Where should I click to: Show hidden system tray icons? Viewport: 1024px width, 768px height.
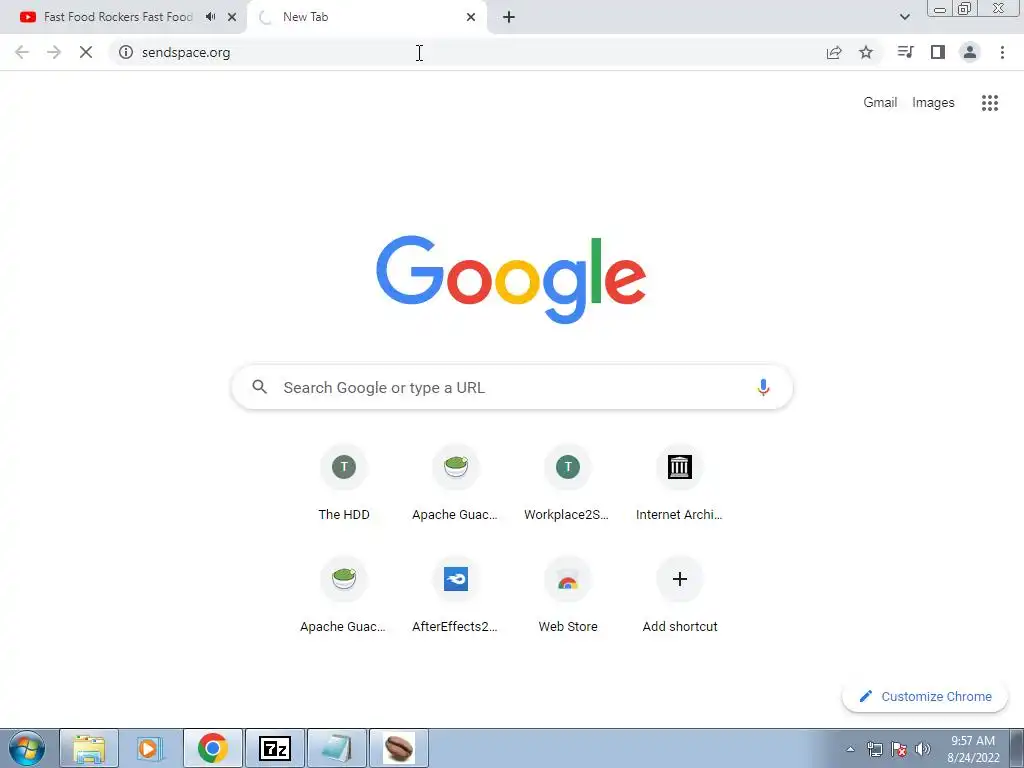[x=850, y=749]
